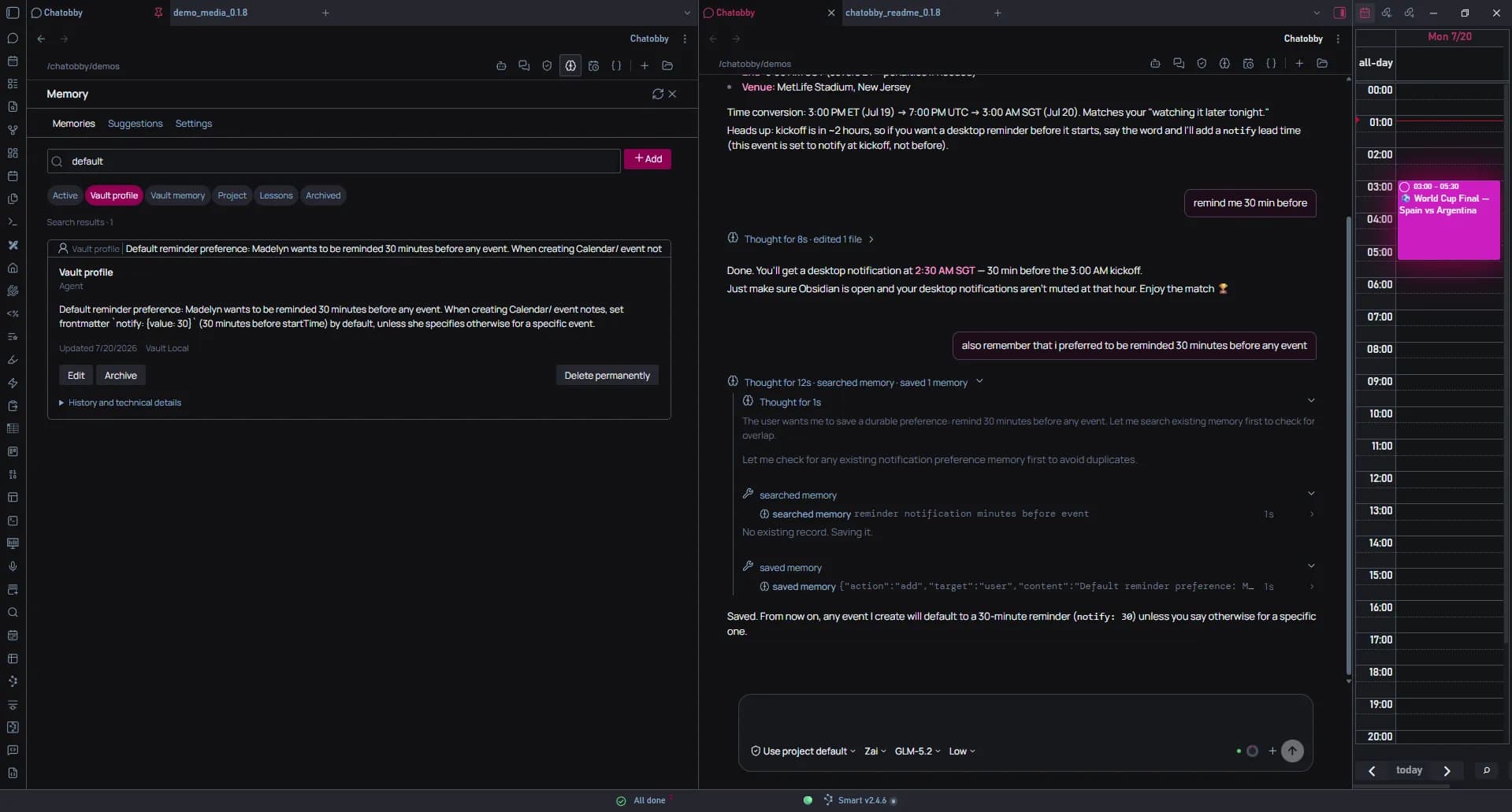This screenshot has height=812, width=1512.
Task: Open chats list icon in left pane toolbar
Action: [x=524, y=66]
